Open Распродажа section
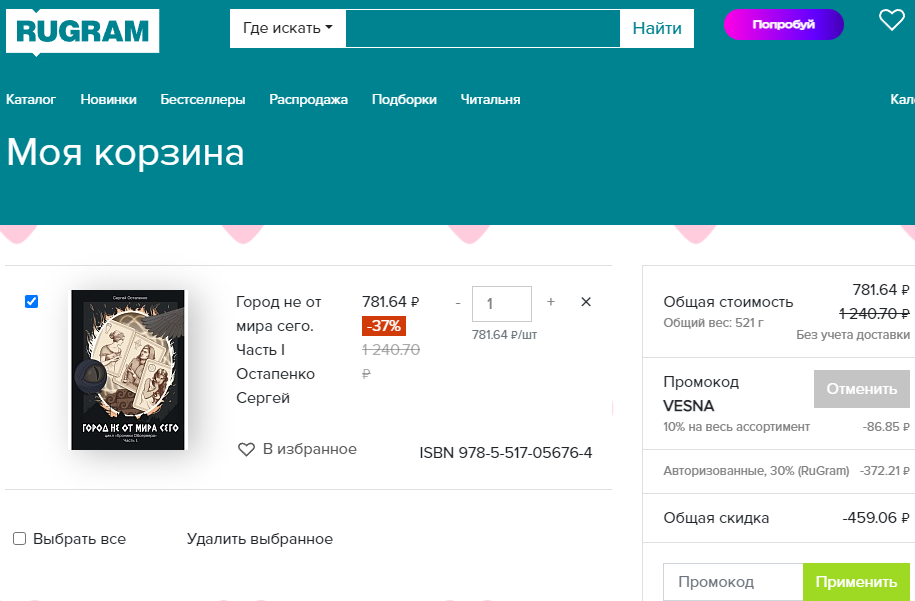This screenshot has width=915, height=601. [308, 99]
